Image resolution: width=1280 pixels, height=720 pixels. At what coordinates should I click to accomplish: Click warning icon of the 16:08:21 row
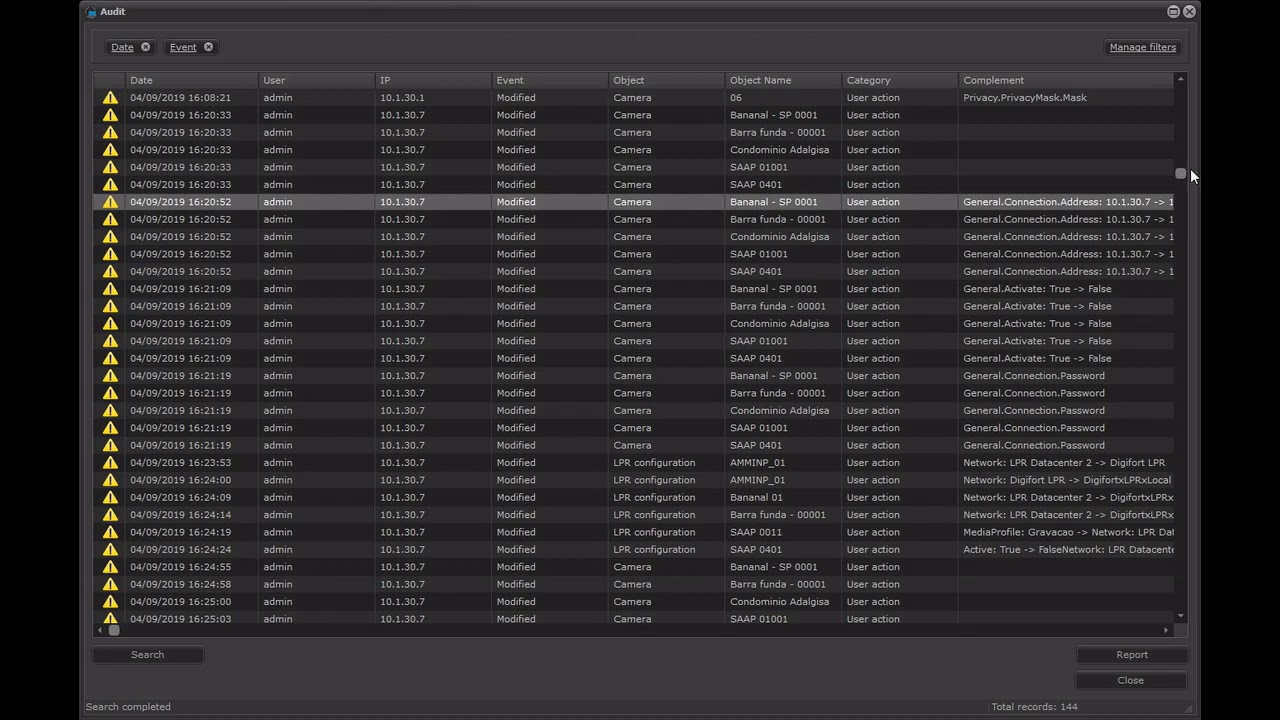click(110, 98)
